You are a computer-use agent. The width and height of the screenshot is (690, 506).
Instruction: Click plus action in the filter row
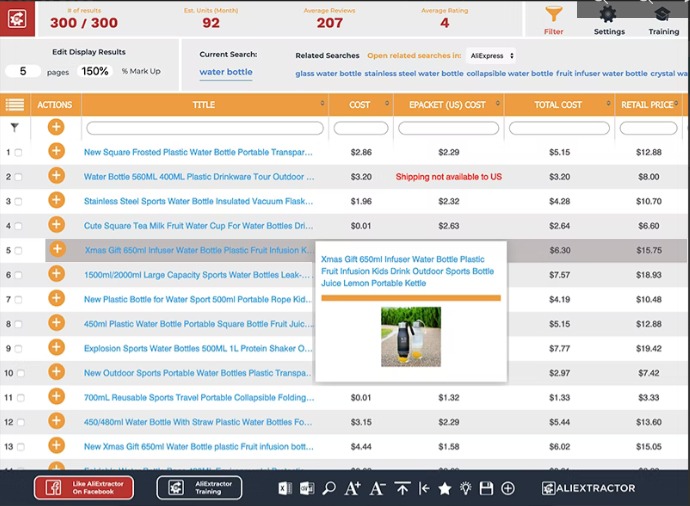point(56,127)
